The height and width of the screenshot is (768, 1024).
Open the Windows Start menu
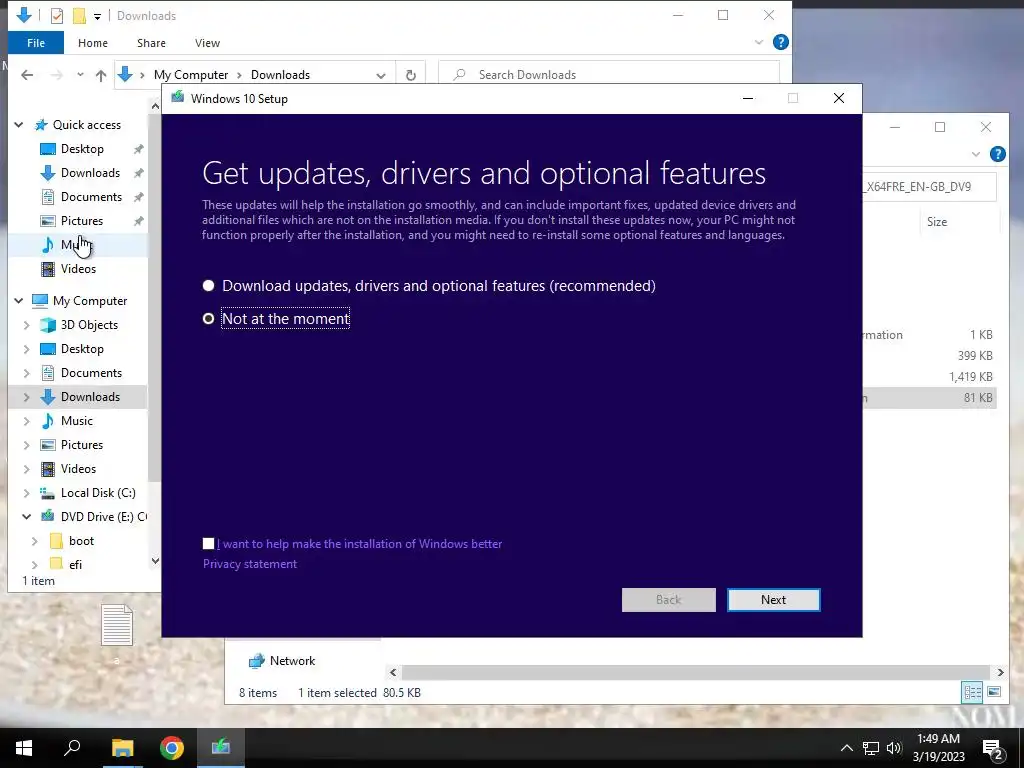pos(24,748)
